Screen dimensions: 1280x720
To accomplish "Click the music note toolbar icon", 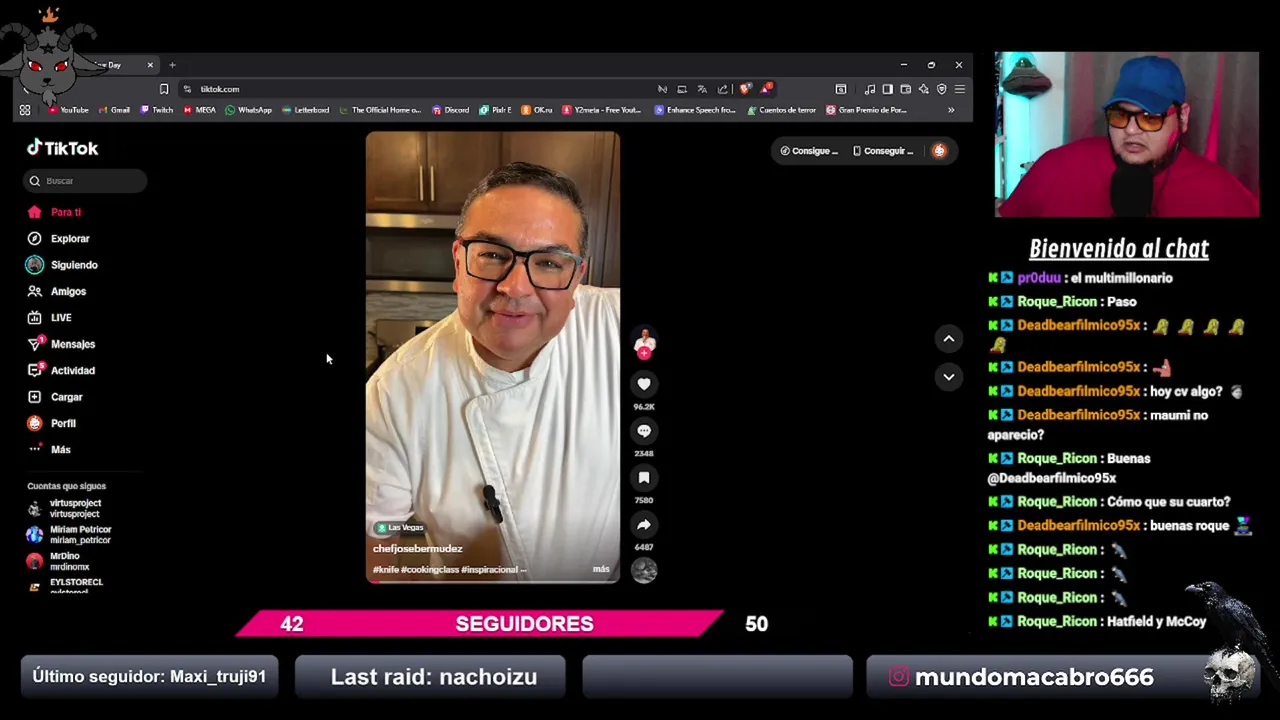I will tap(869, 89).
